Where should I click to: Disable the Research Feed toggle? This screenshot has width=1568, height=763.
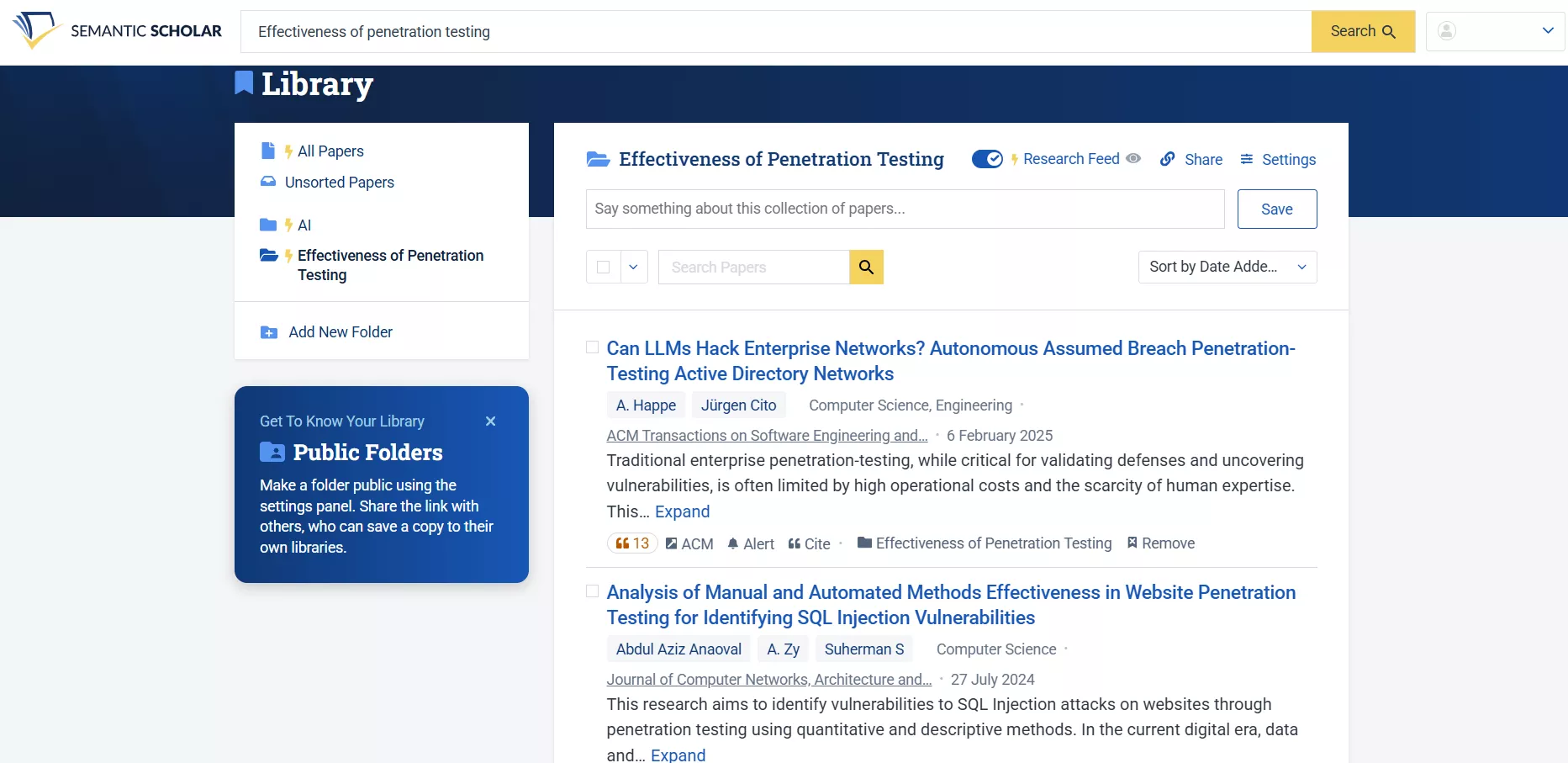tap(987, 158)
